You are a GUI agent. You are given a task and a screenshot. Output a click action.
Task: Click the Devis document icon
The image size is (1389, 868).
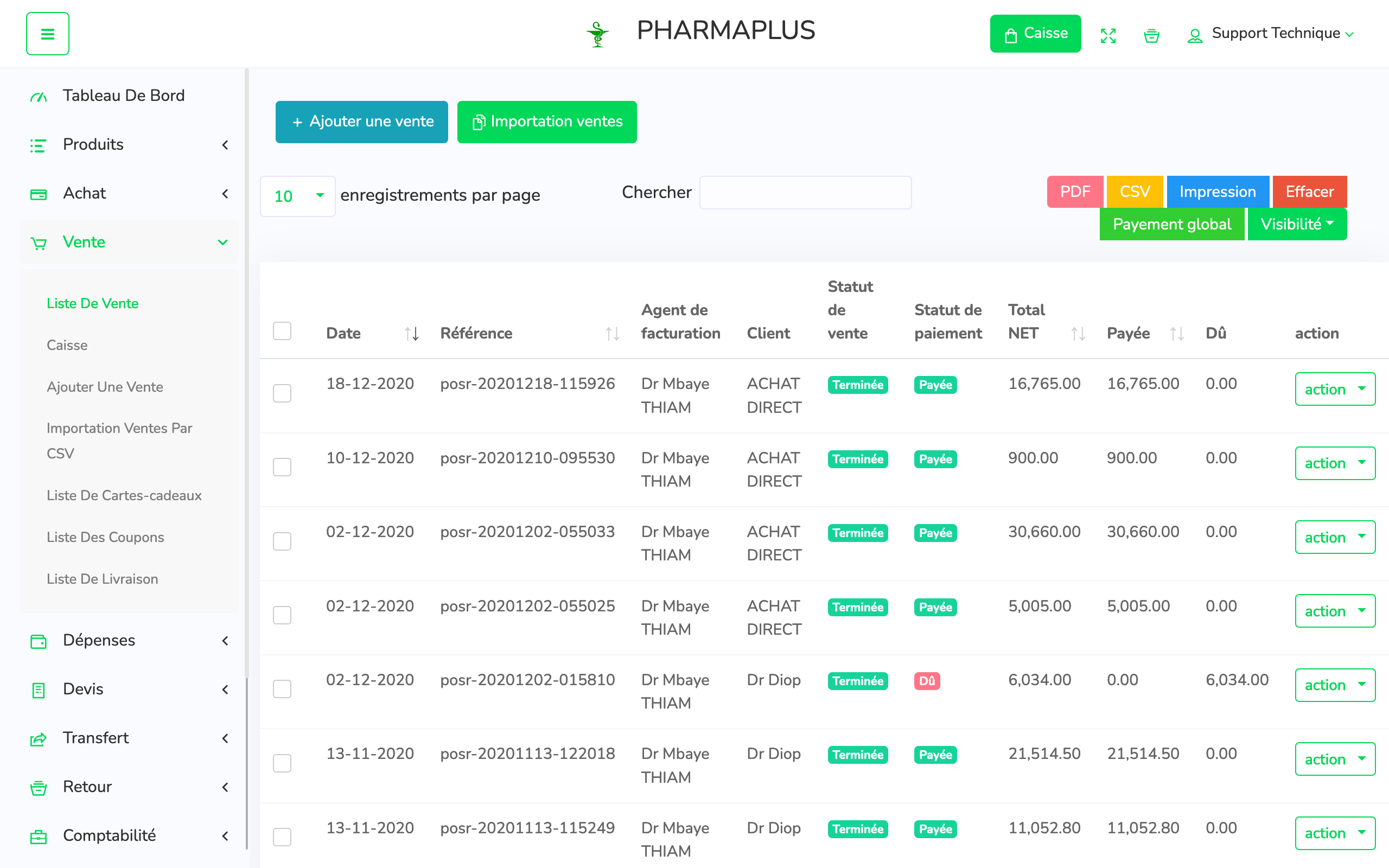point(39,690)
